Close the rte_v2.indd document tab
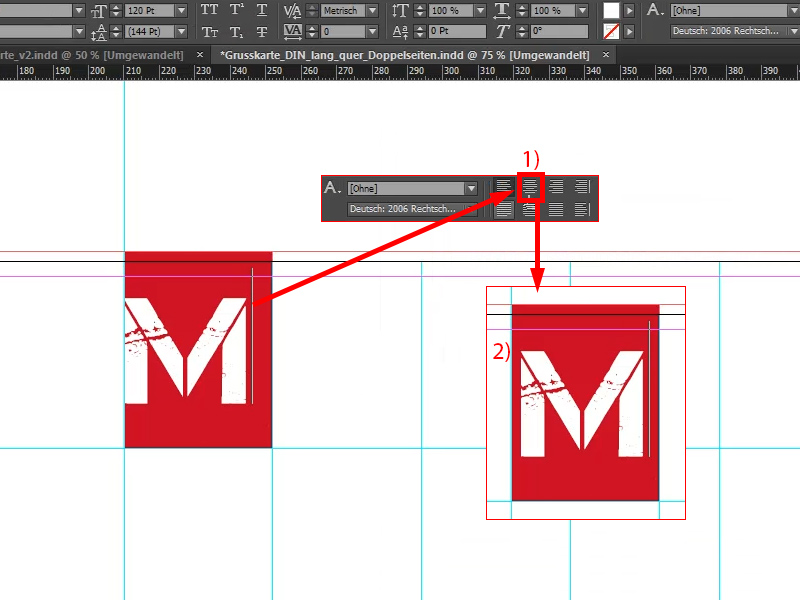This screenshot has width=800, height=600. pyautogui.click(x=200, y=55)
